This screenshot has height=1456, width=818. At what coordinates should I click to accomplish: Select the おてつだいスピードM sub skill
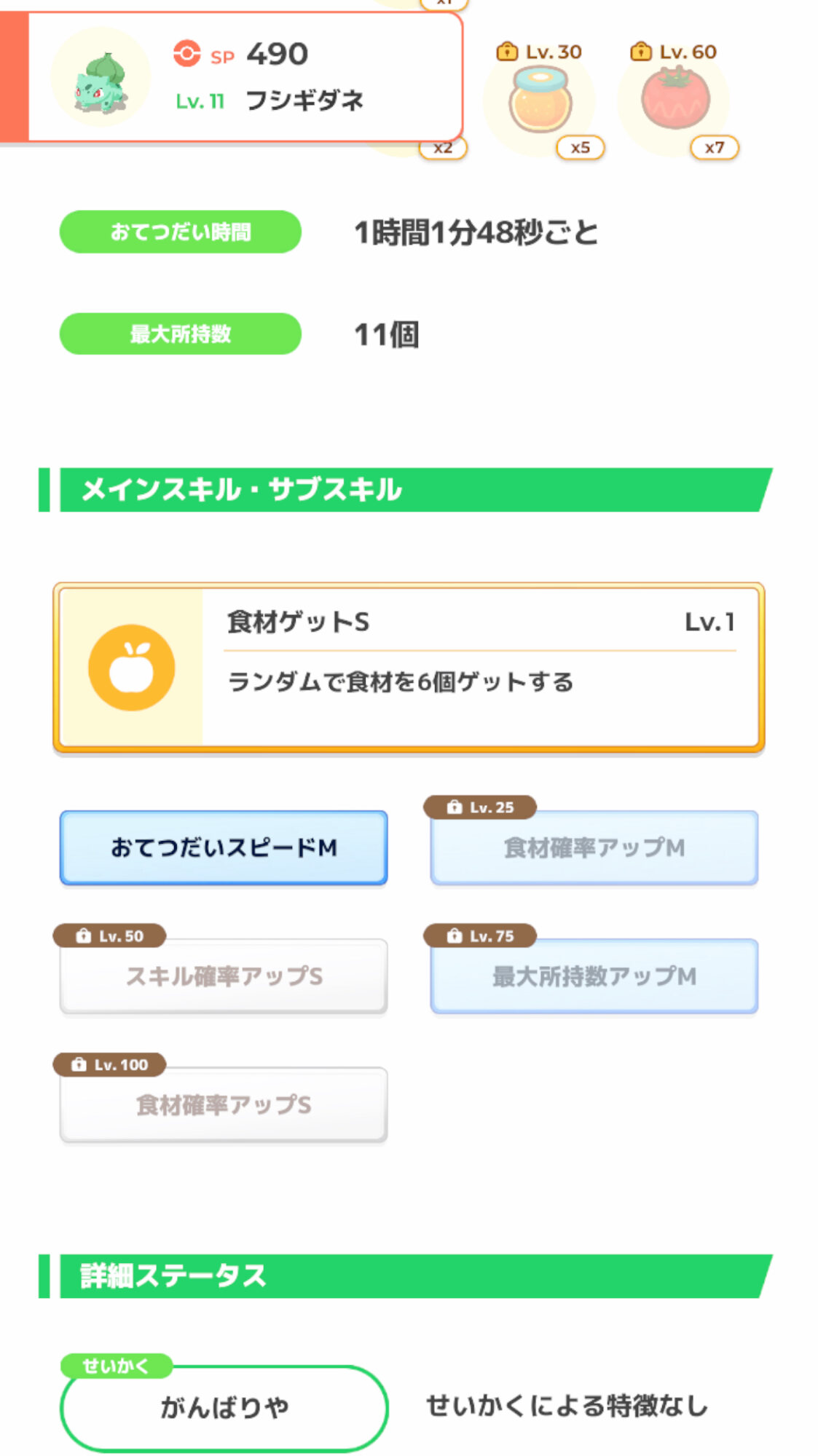point(224,848)
